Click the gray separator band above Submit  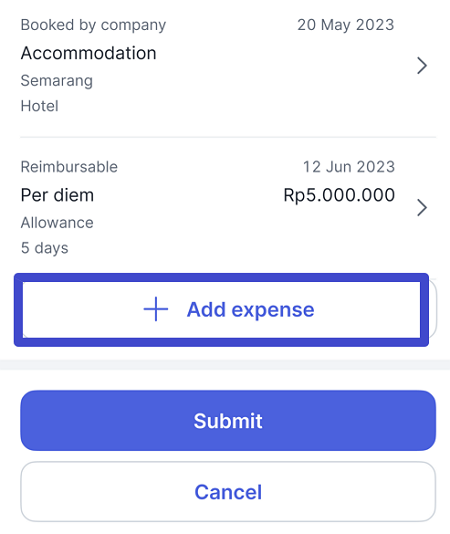[x=225, y=365]
